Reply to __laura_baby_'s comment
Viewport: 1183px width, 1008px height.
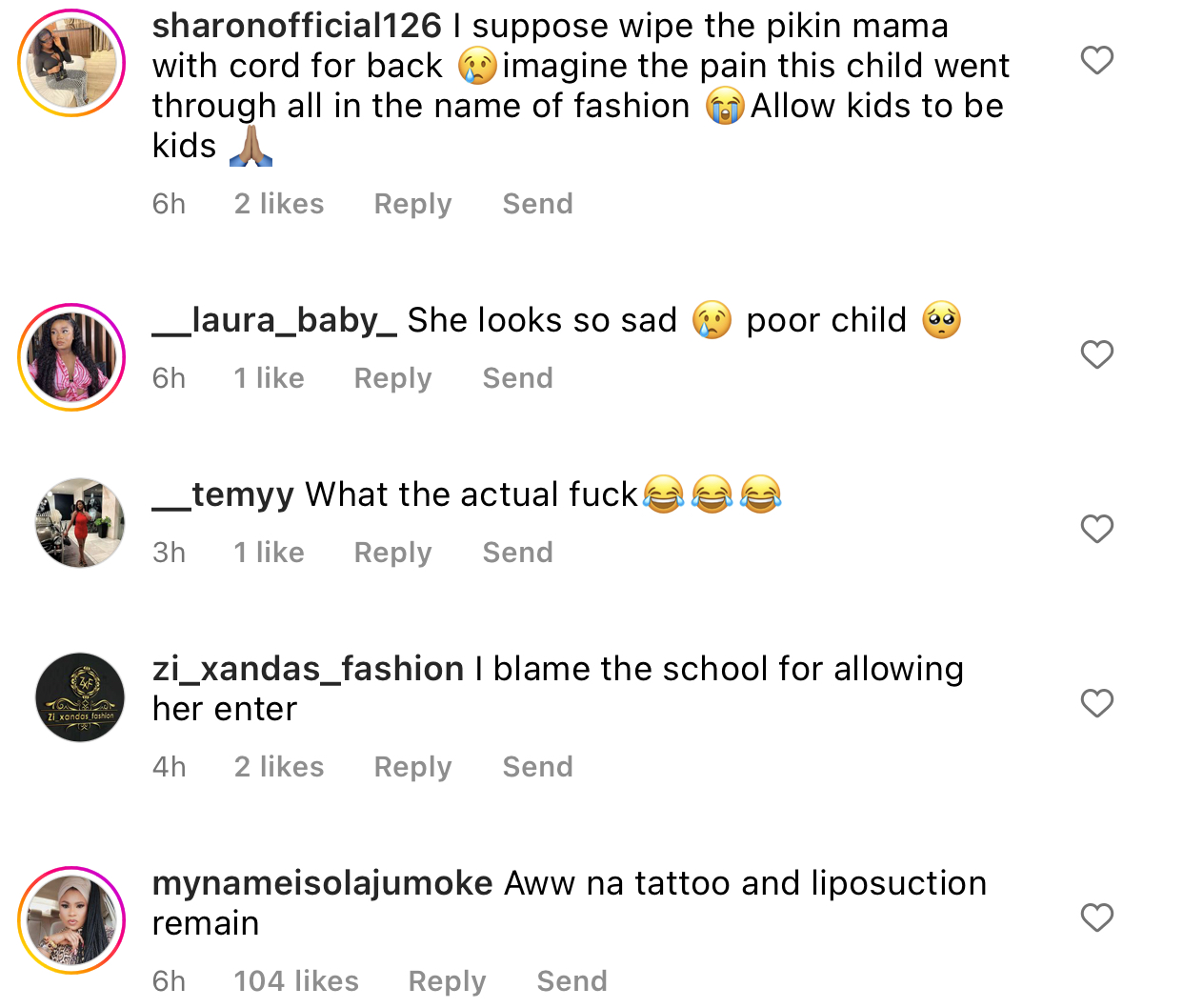[392, 378]
